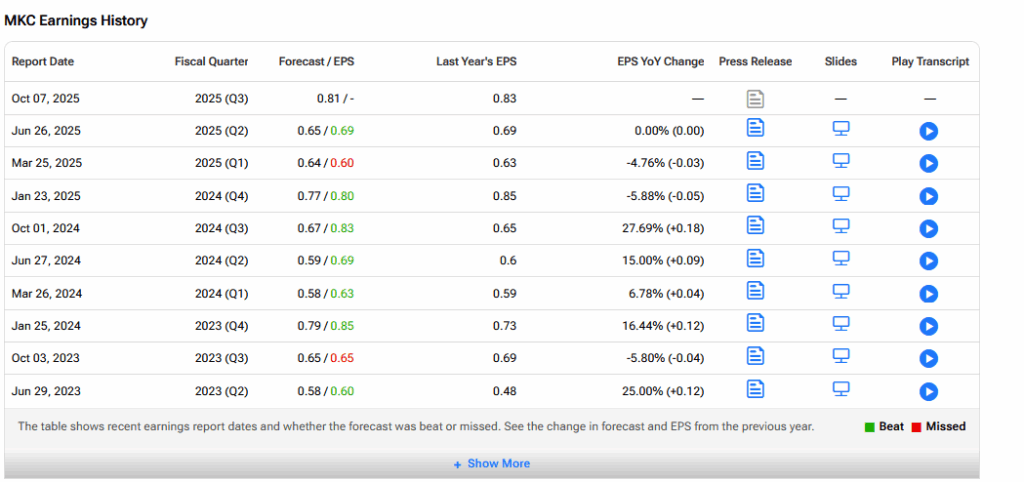Open the grayed Oct 07, 2025 press release
The height and width of the screenshot is (482, 1024).
(755, 98)
